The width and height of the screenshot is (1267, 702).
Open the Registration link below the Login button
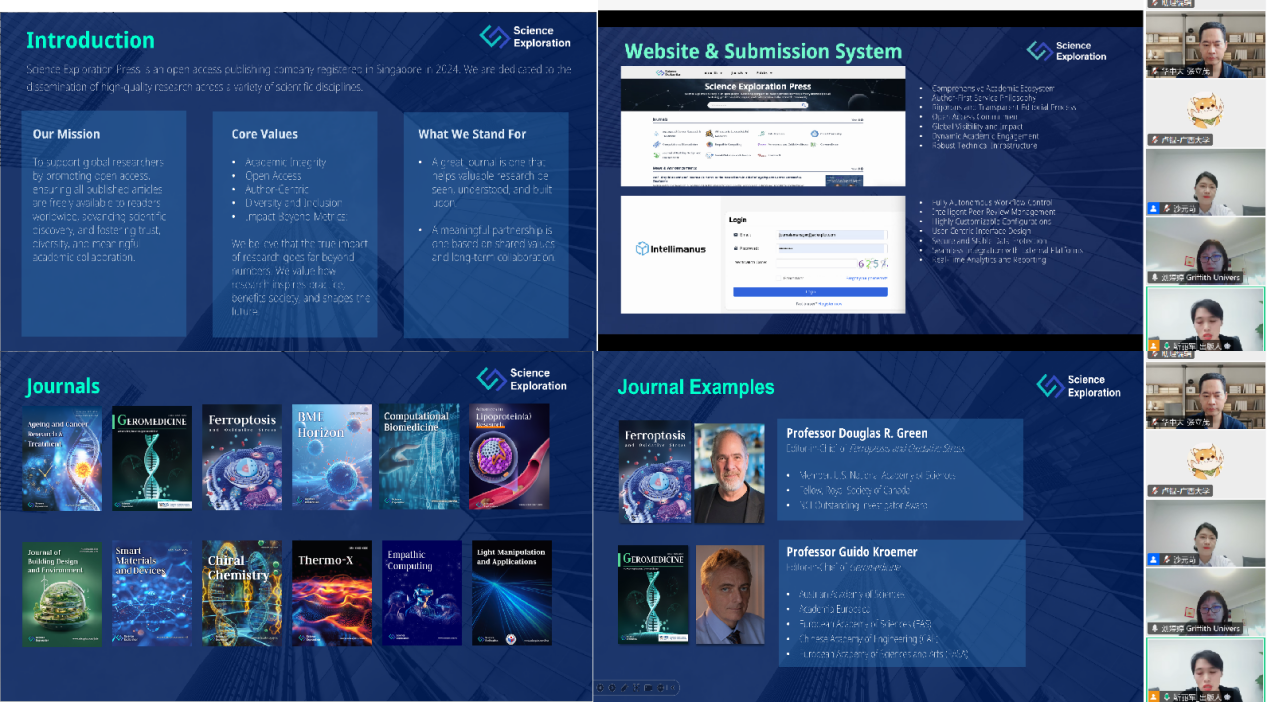830,304
